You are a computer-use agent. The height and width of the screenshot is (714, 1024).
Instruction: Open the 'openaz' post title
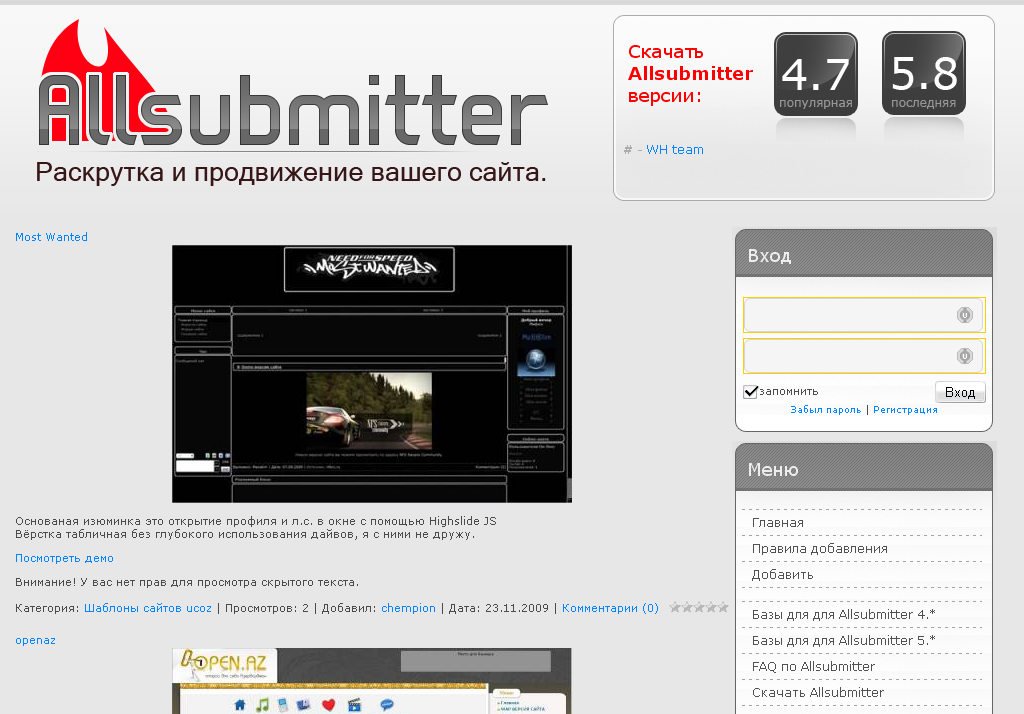[35, 640]
